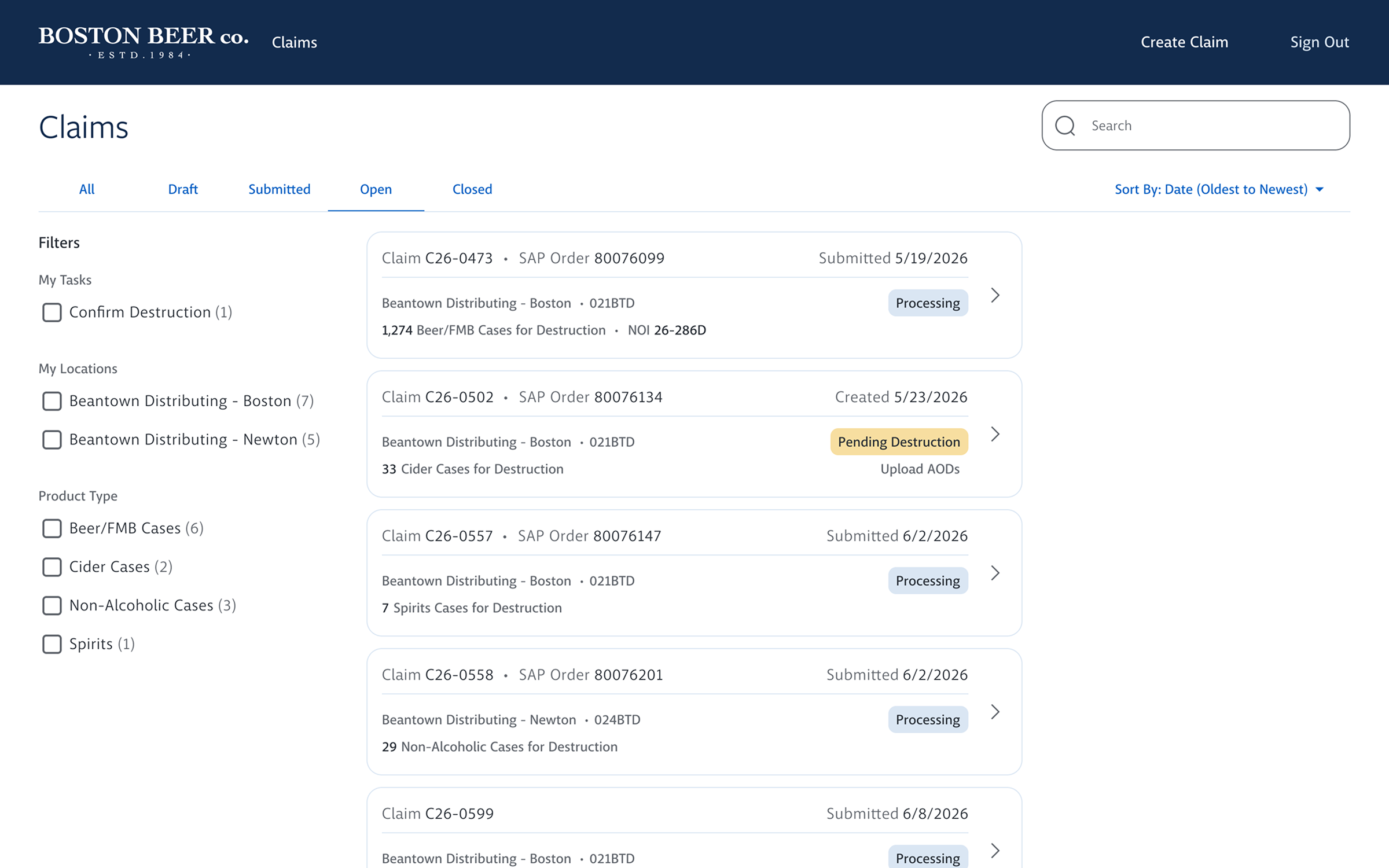The height and width of the screenshot is (868, 1389).
Task: Click the NOI 26-286D reference
Action: (667, 330)
